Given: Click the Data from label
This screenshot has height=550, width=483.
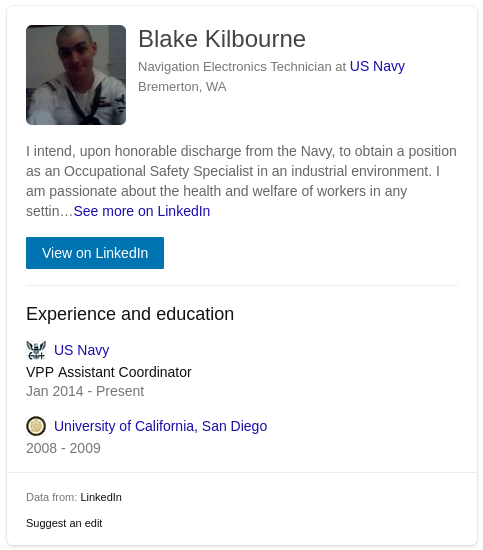Looking at the screenshot, I should click(x=52, y=497).
